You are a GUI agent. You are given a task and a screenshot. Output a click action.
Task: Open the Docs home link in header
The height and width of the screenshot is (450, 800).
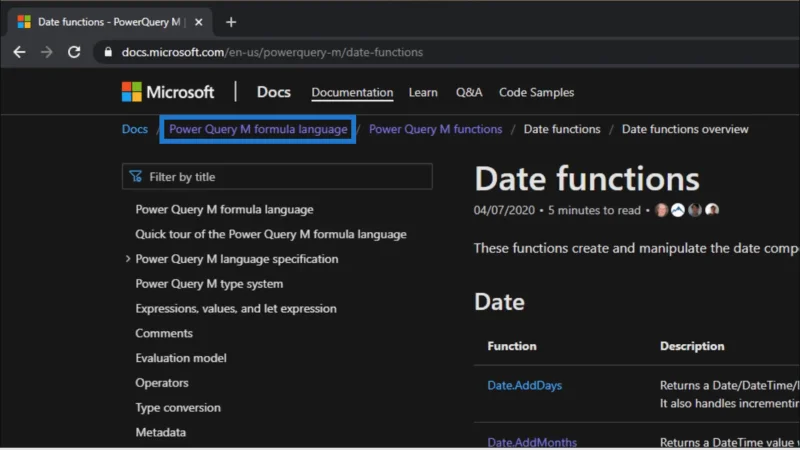click(273, 92)
